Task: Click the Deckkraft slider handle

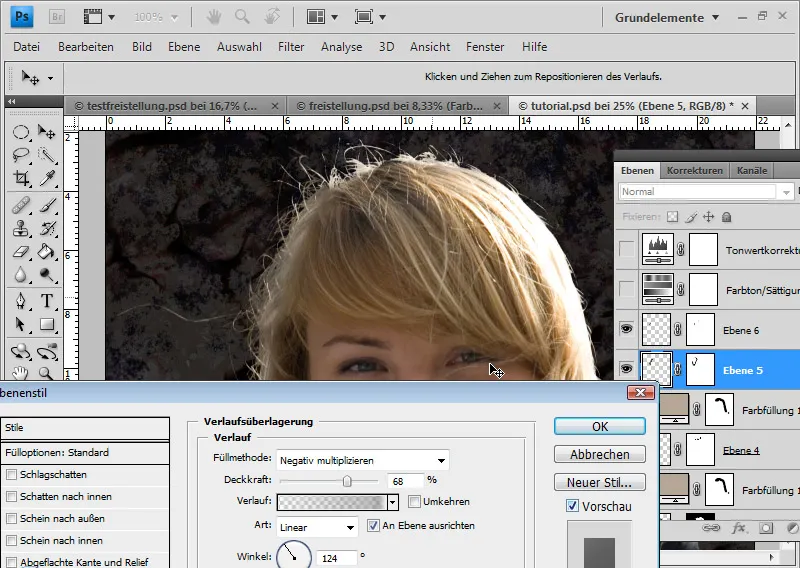Action: point(347,481)
